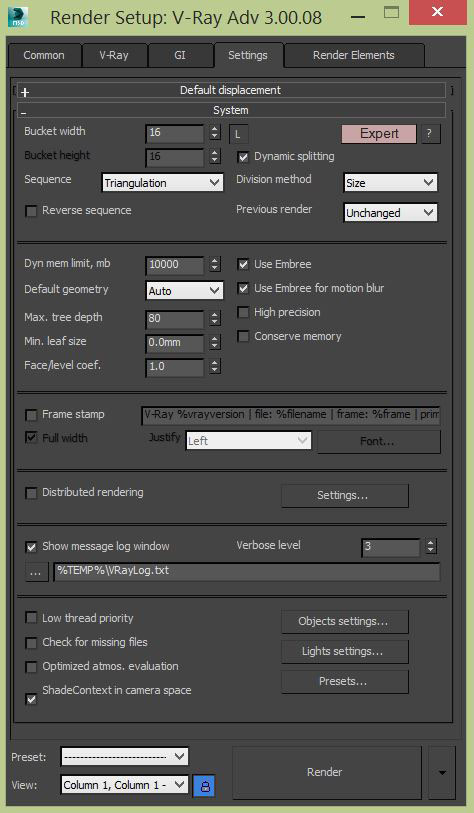Adjust Bucket height spinner arrows
The height and width of the screenshot is (813, 474).
click(x=215, y=157)
